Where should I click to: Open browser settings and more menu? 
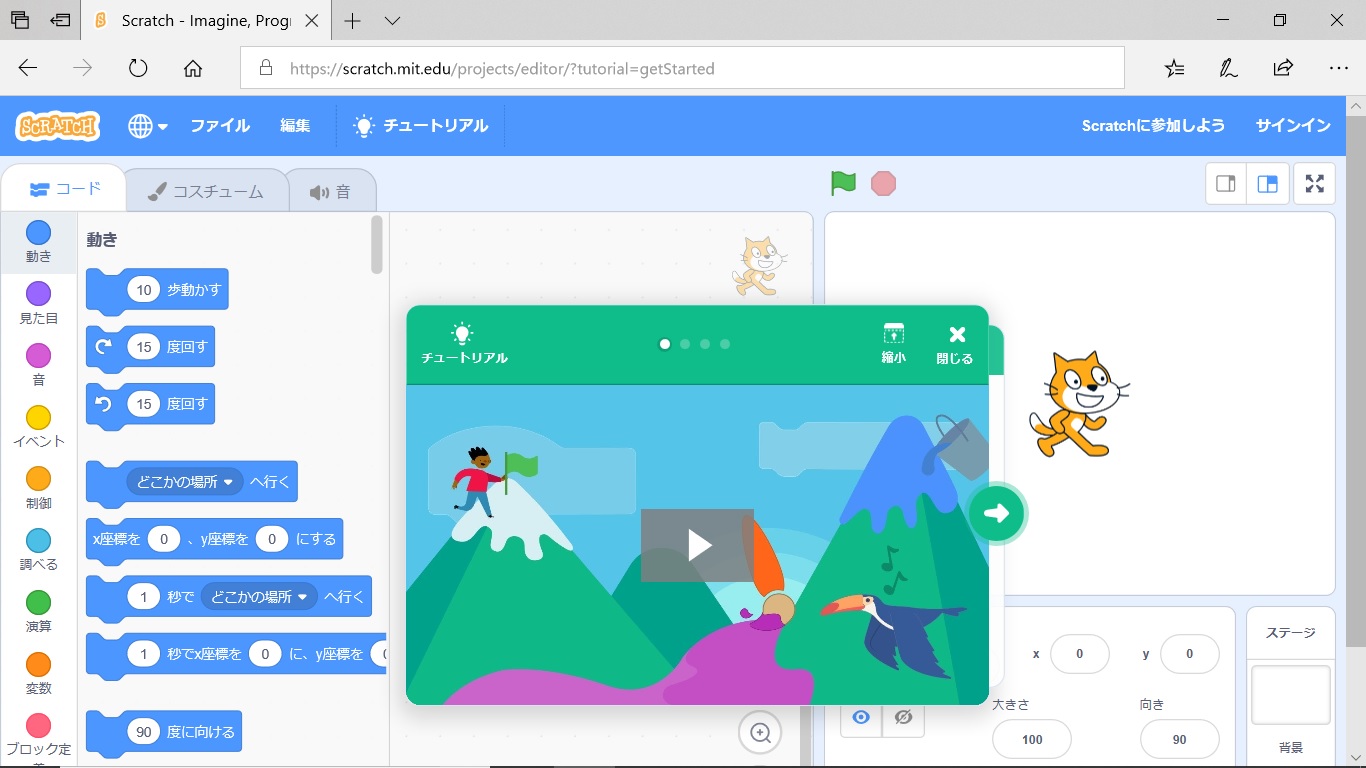click(1339, 68)
